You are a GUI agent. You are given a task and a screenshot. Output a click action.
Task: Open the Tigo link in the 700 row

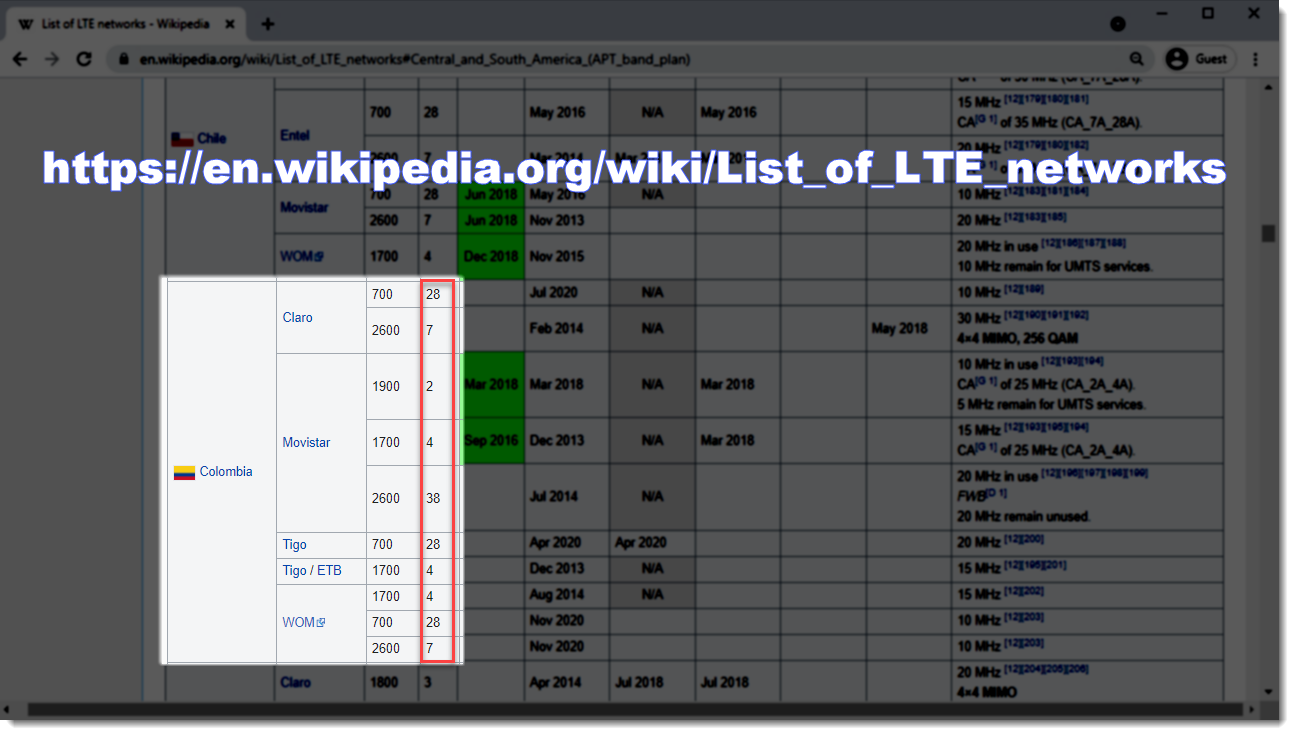tap(294, 545)
